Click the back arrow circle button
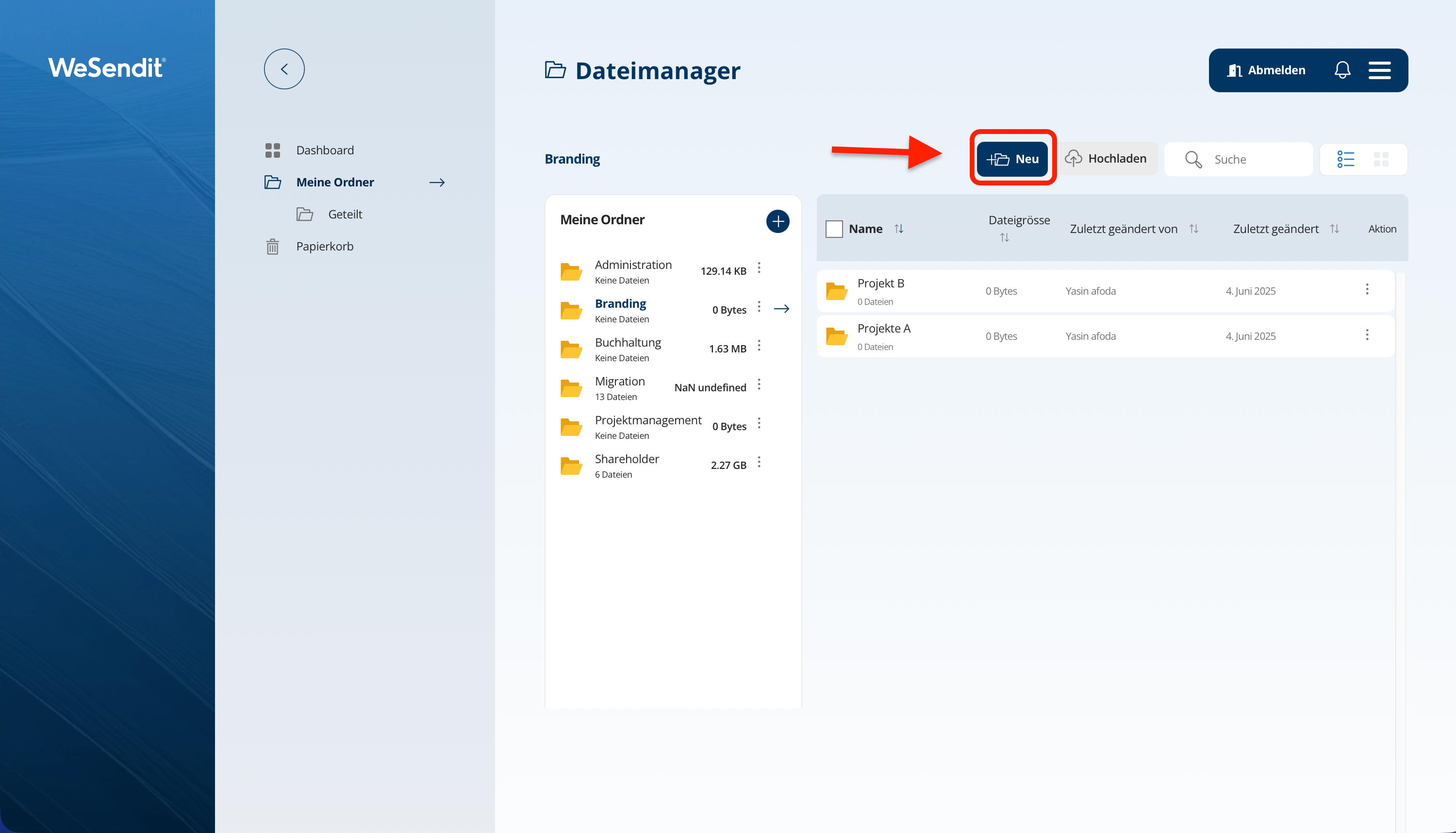1456x833 pixels. click(283, 68)
